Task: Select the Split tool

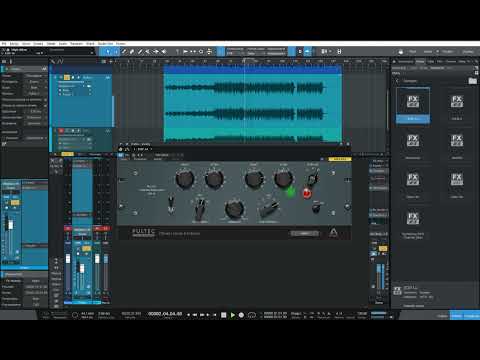Action: point(124,51)
